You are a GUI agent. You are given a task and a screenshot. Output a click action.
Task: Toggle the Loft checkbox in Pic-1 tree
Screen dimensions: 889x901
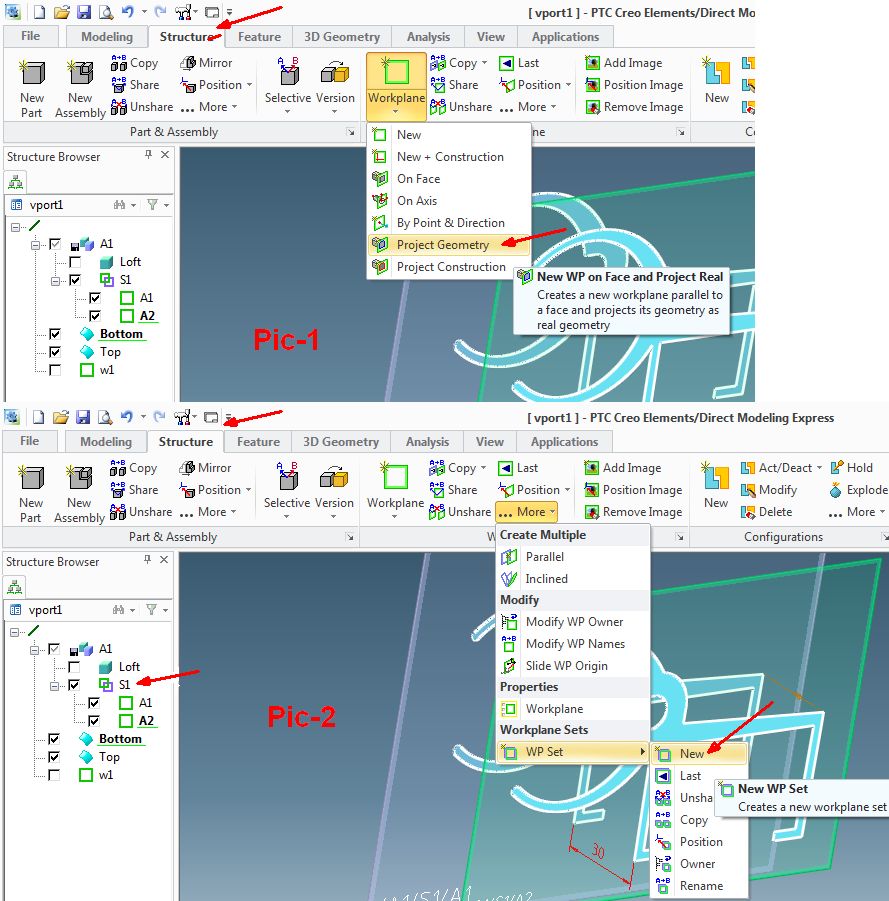coord(75,262)
